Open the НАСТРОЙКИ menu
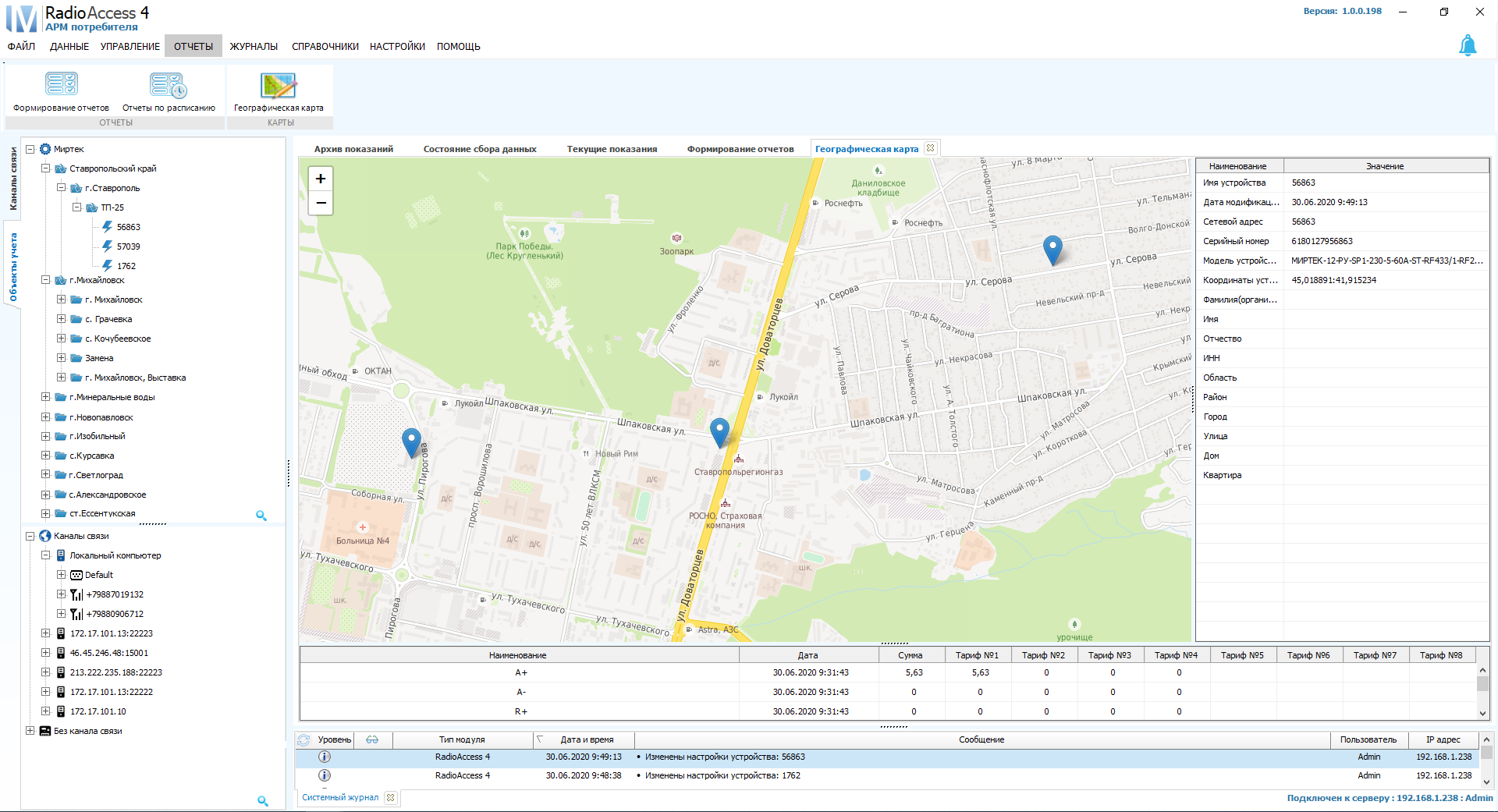 (397, 46)
